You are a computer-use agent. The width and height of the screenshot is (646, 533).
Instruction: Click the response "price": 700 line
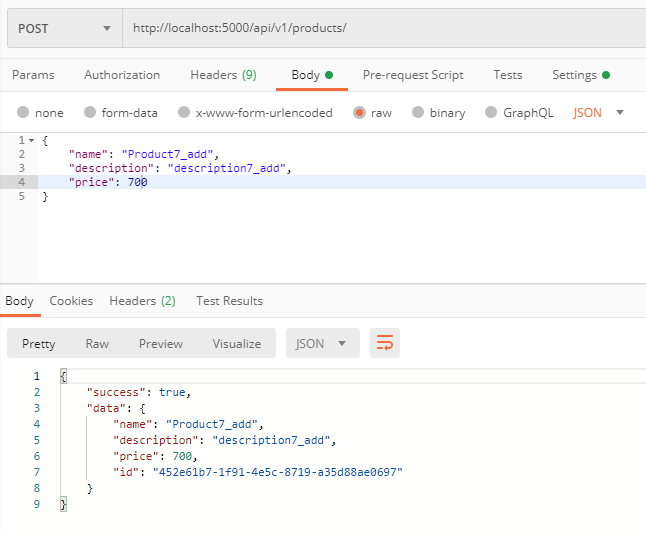click(155, 457)
